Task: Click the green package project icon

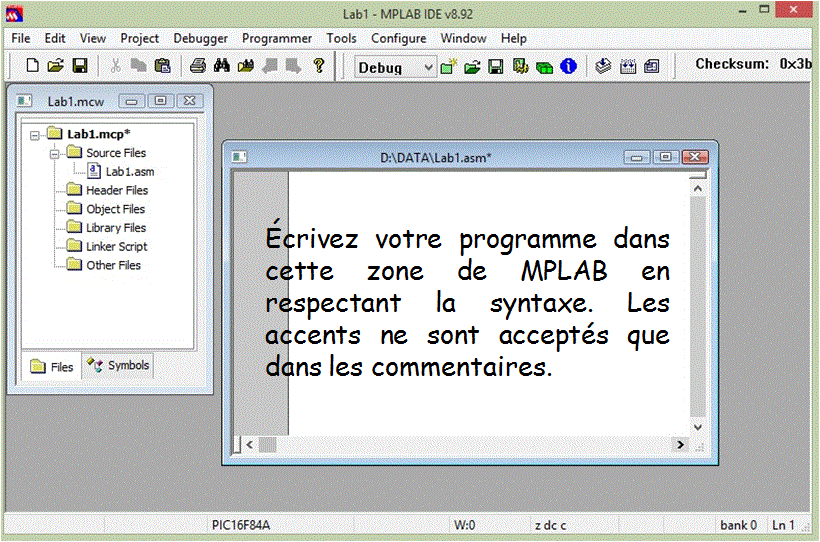Action: tap(544, 67)
